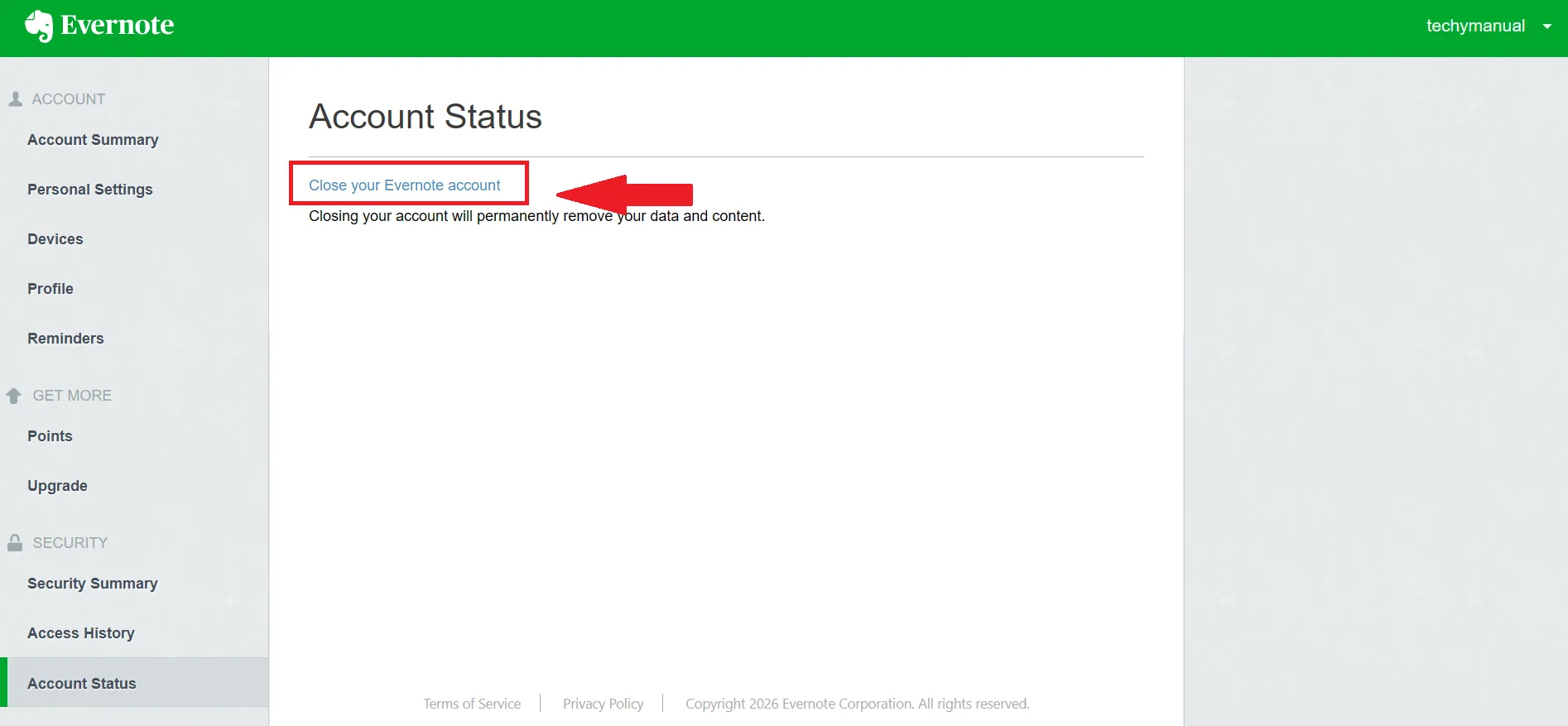This screenshot has width=1568, height=726.
Task: Click the copyright Evernote Corporation text
Action: pos(858,704)
